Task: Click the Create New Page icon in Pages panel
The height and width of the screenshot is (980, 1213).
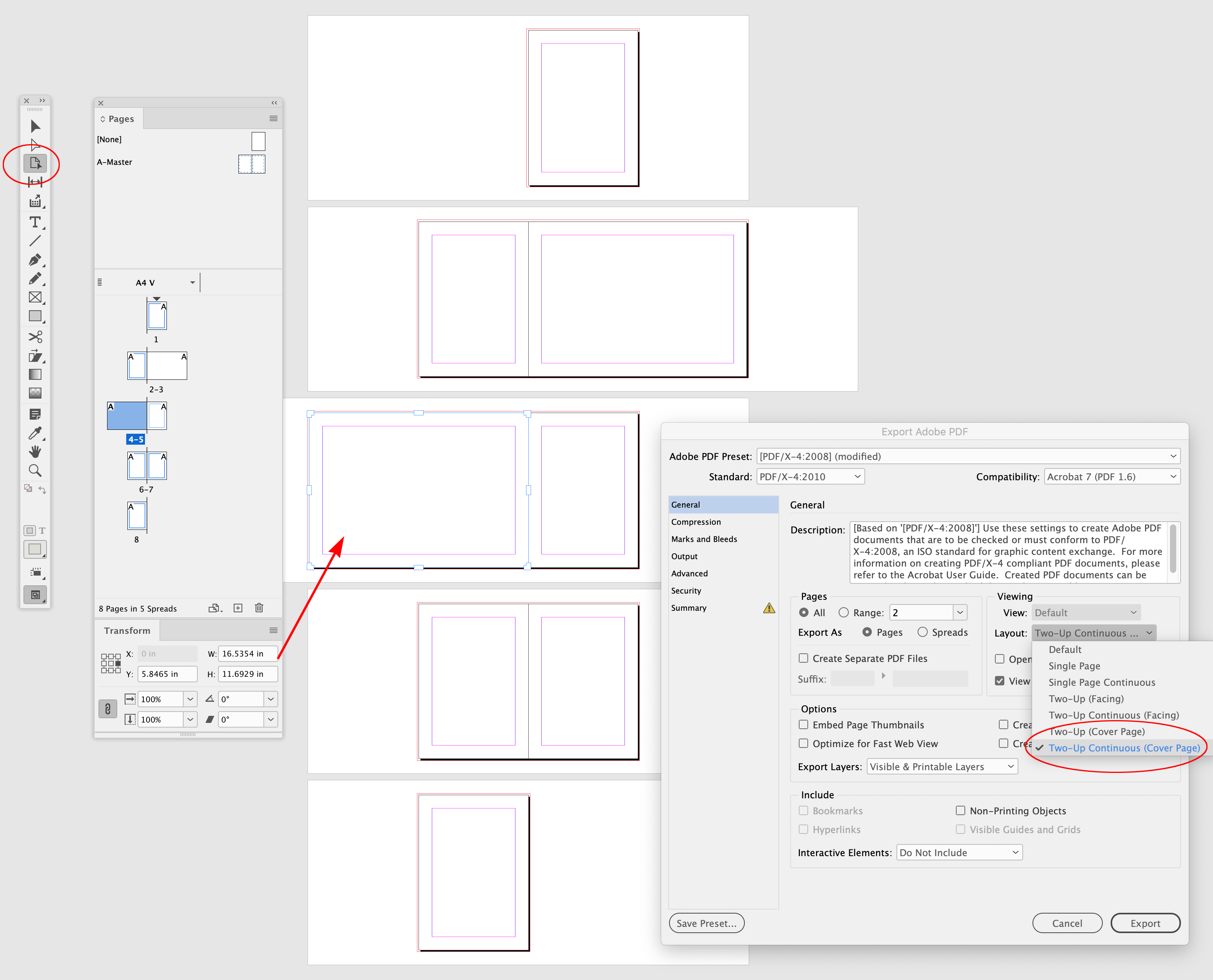Action: [238, 608]
